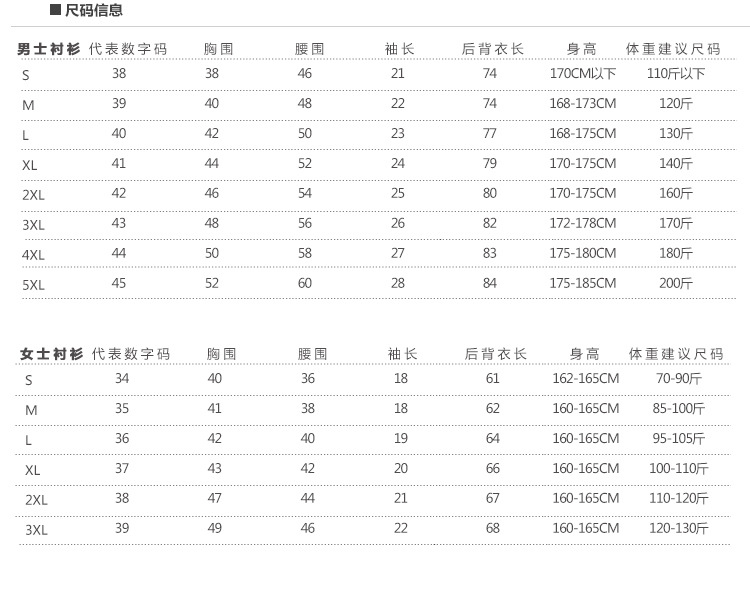This screenshot has height=610, width=750.
Task: Click the '172-178CM' height value
Action: 583,223
